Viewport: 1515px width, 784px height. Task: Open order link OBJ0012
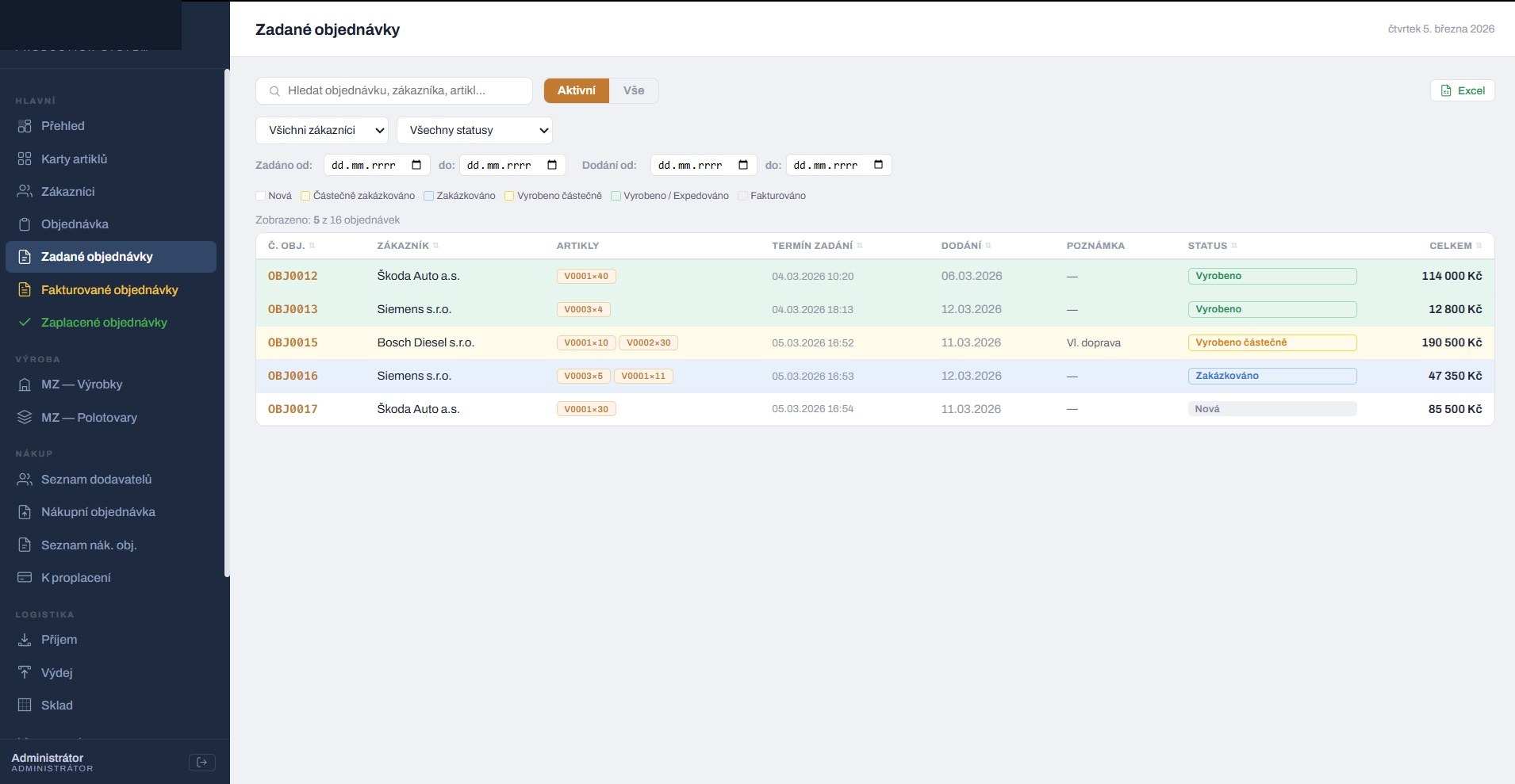pyautogui.click(x=293, y=276)
